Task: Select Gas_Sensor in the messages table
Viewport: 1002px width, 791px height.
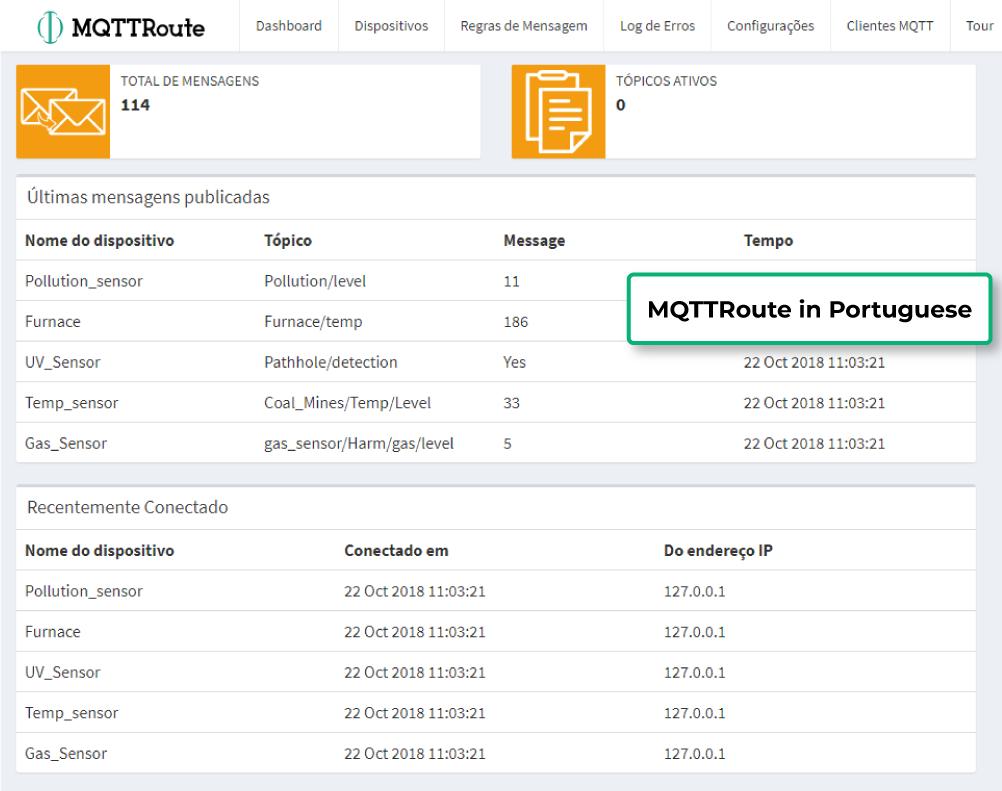Action: 66,443
